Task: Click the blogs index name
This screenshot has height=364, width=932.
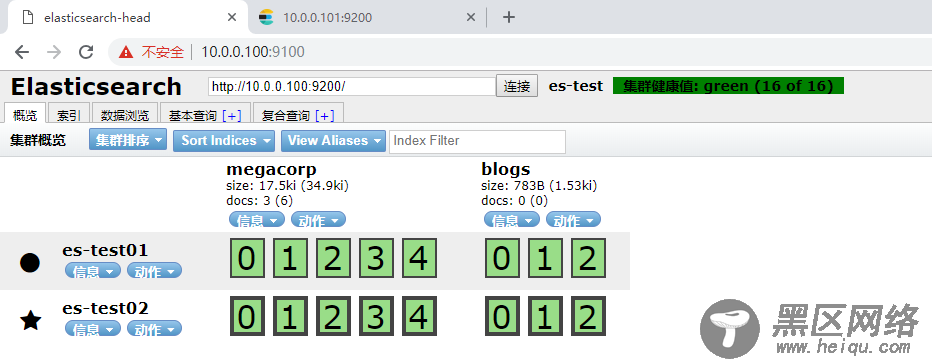Action: point(505,170)
